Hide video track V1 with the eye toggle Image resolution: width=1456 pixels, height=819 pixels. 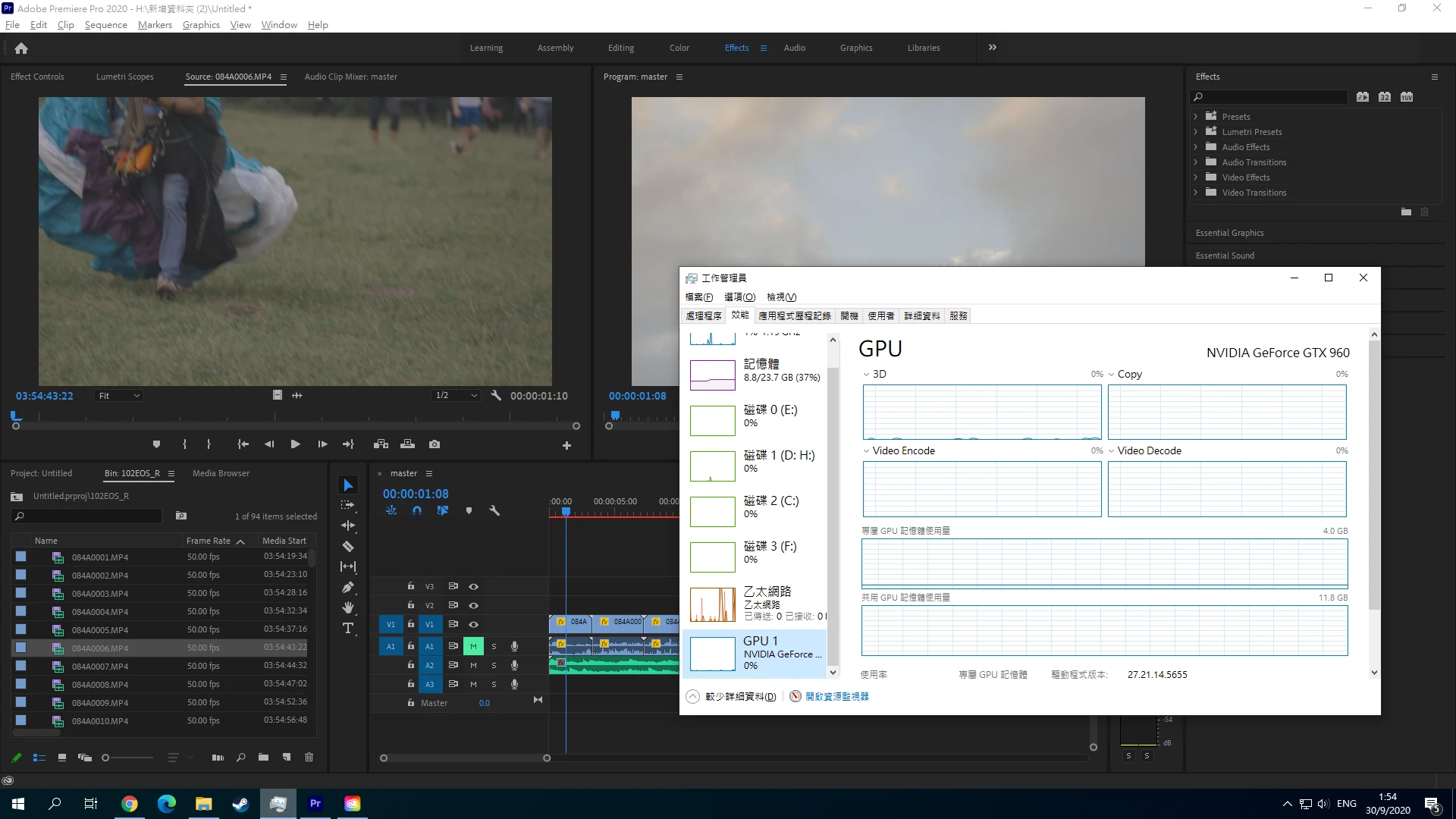coord(474,624)
